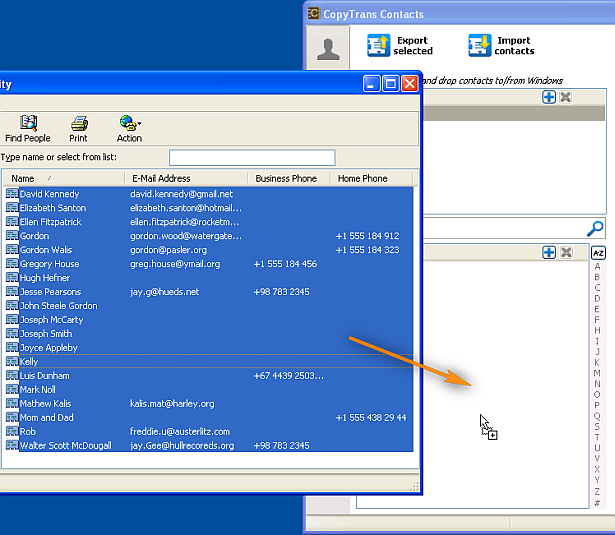Jump to letter M in alphabet index
Screen dimensions: 615x535
coord(597,373)
